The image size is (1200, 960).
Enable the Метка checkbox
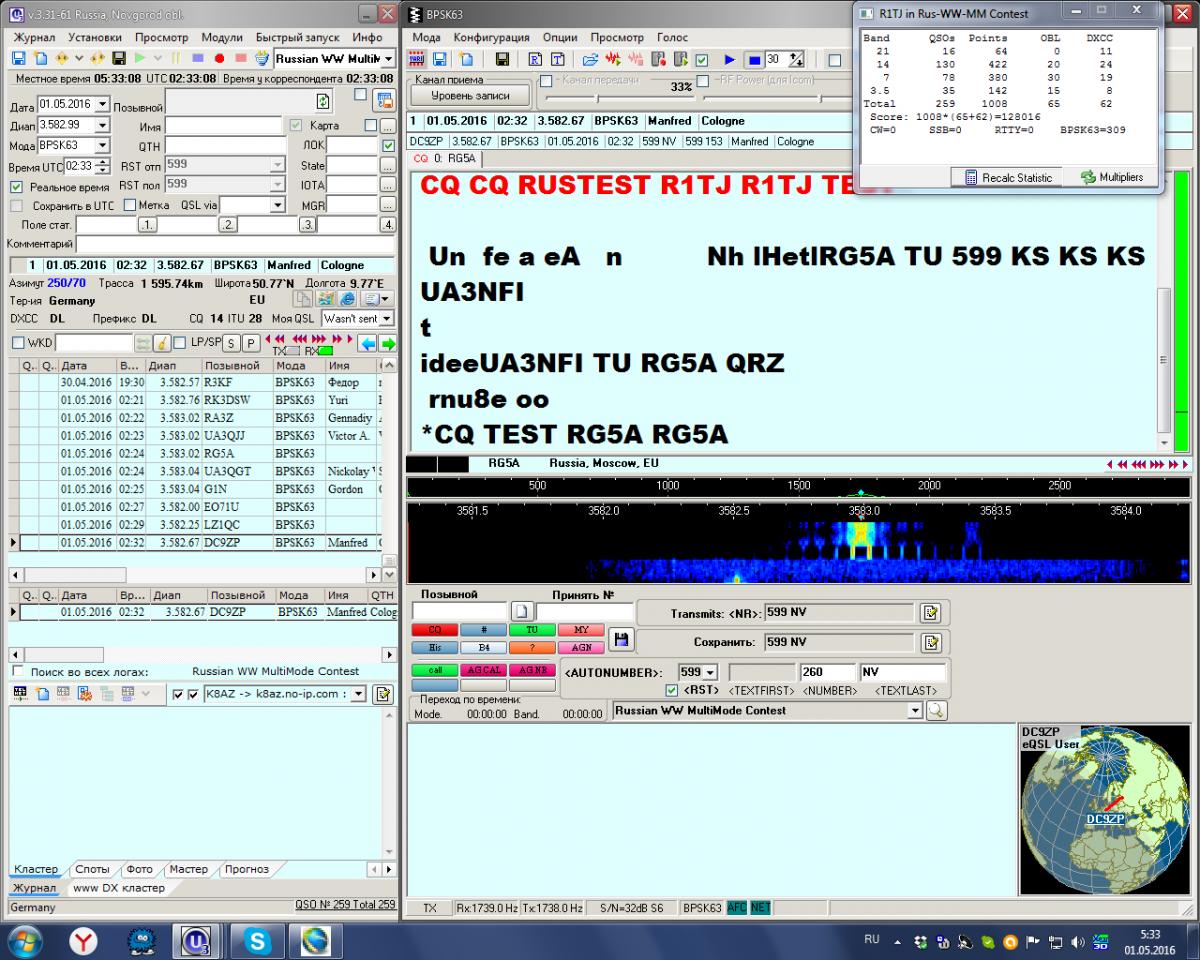click(x=130, y=205)
